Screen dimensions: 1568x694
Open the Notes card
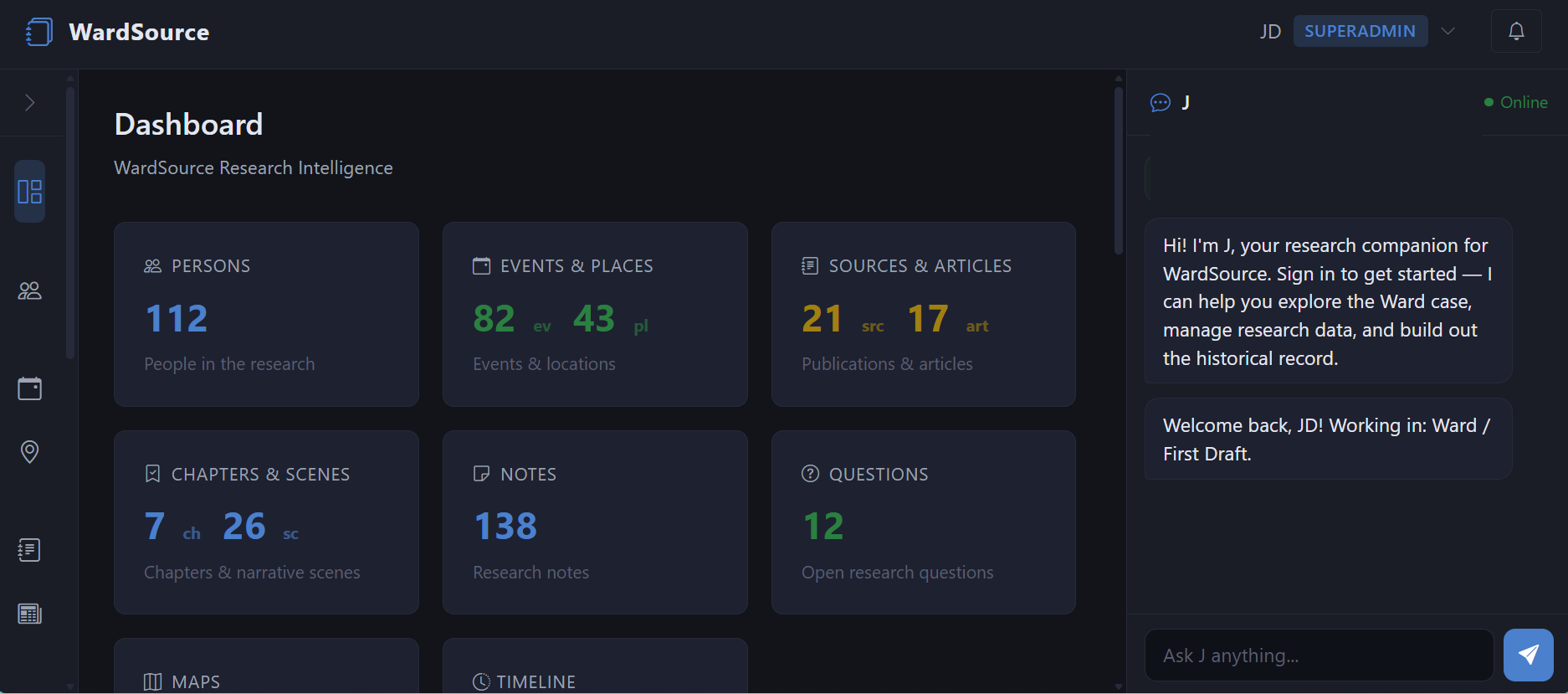click(595, 522)
